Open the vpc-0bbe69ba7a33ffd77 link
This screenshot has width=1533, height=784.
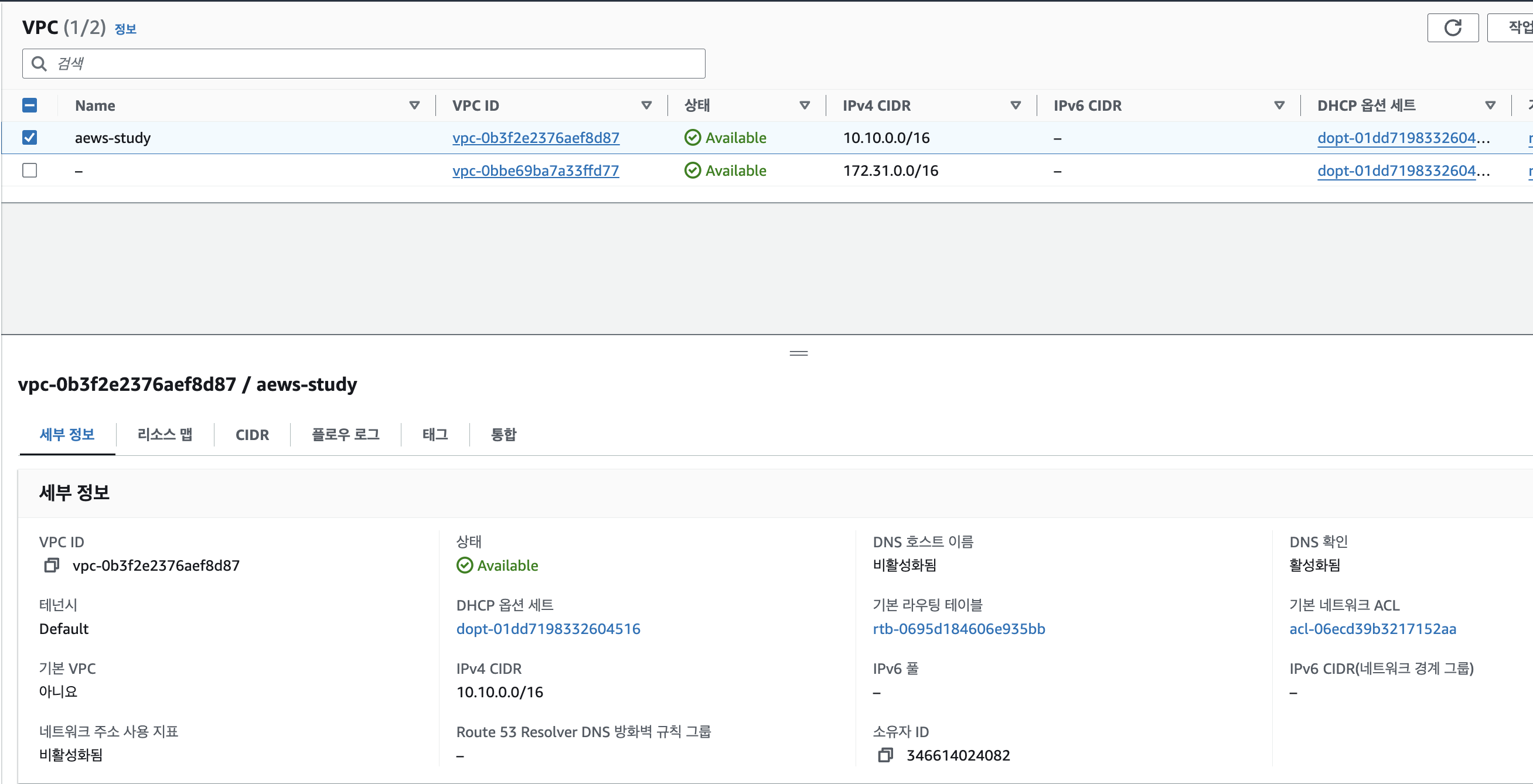535,171
